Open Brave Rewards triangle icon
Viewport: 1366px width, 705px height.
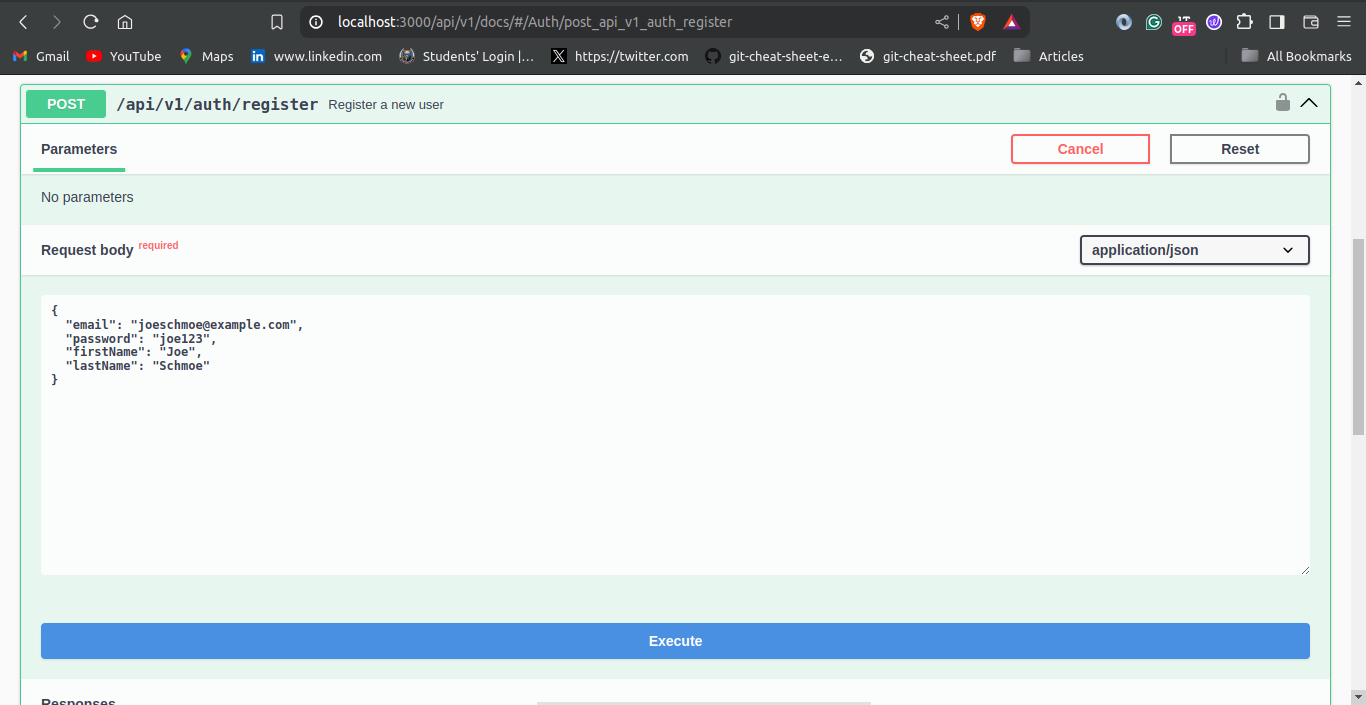pyautogui.click(x=1011, y=21)
